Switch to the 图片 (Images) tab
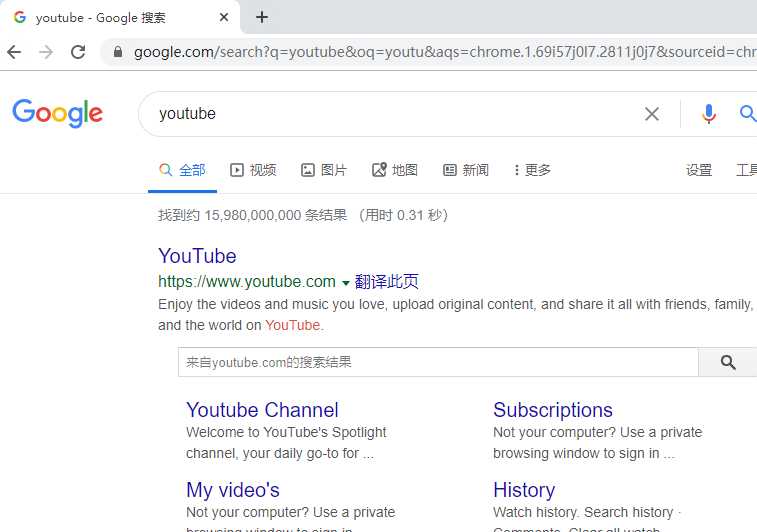Image resolution: width=757 pixels, height=532 pixels. [324, 170]
